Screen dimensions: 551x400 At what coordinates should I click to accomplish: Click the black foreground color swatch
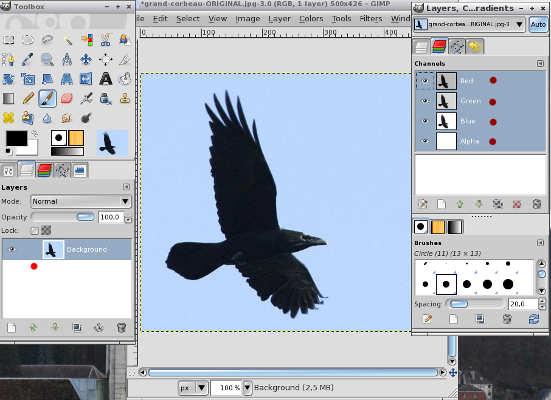tap(16, 138)
